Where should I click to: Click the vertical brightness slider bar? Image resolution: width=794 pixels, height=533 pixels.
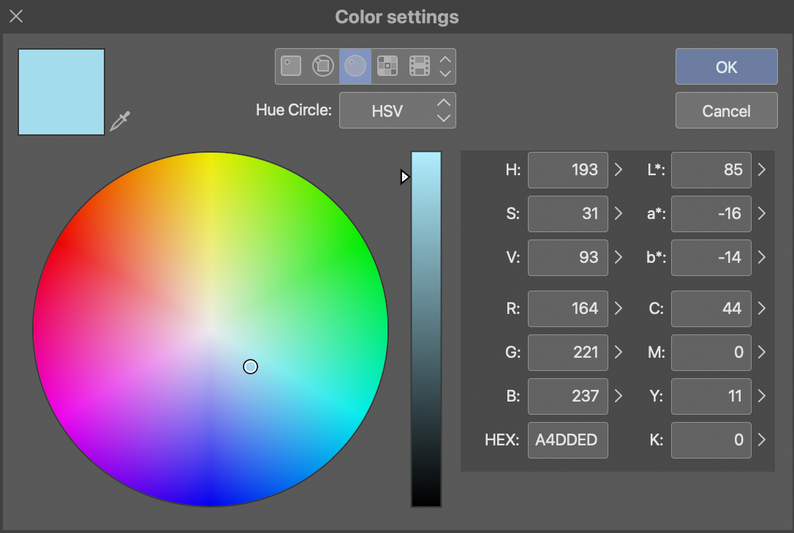pos(426,330)
